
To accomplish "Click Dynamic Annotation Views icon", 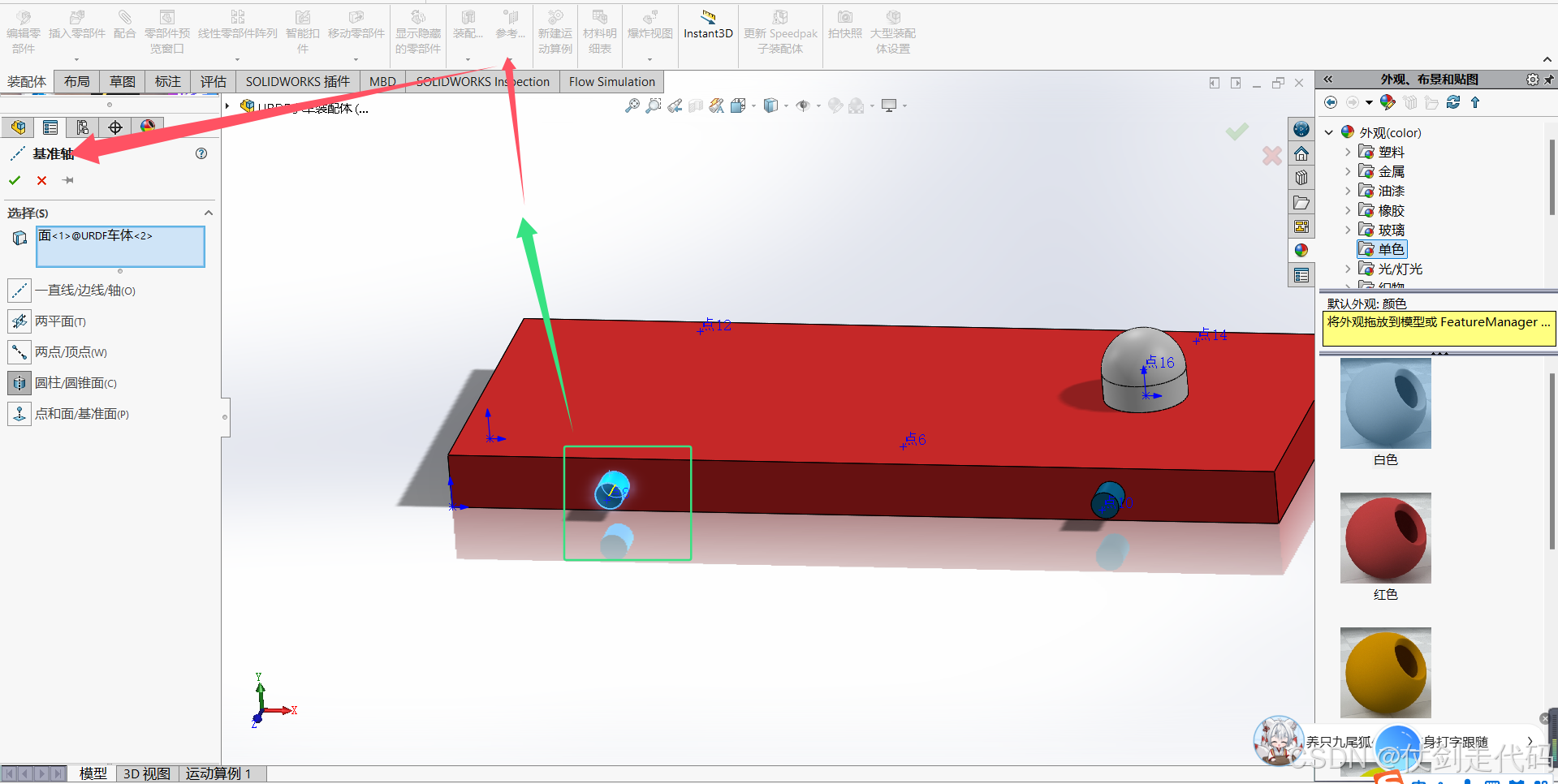I will [717, 106].
